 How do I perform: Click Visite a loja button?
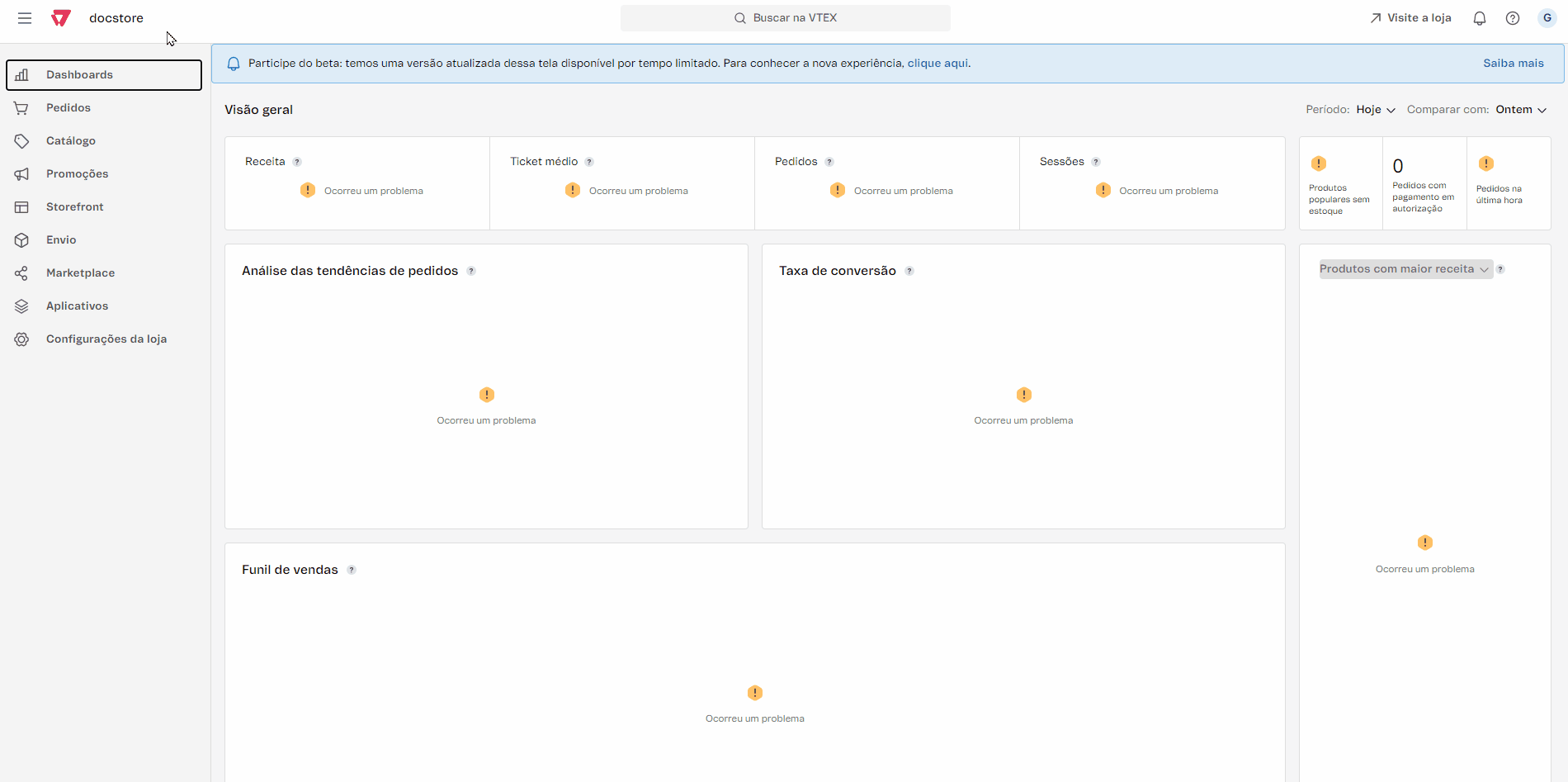[x=1410, y=18]
